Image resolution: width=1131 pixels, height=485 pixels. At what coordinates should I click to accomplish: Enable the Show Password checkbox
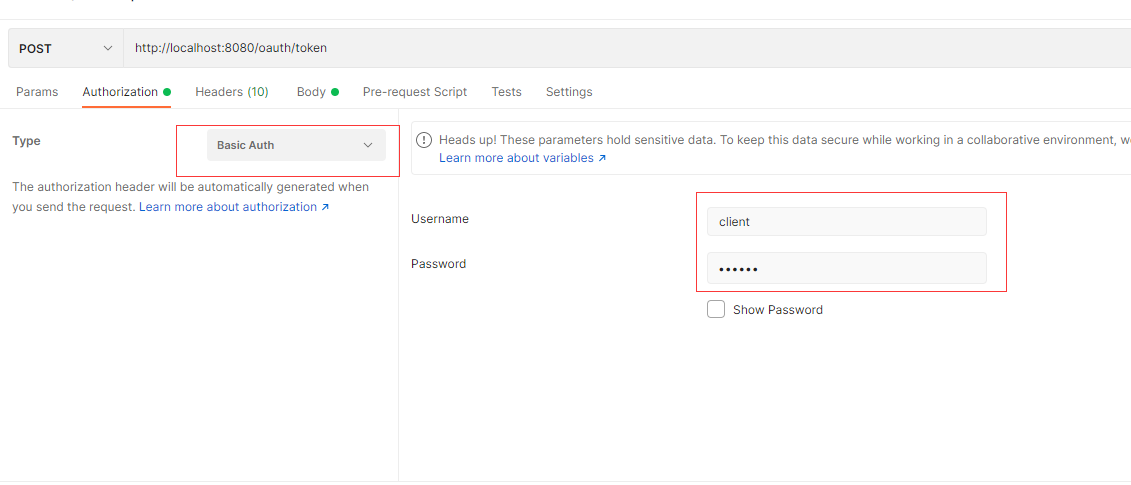(x=716, y=310)
